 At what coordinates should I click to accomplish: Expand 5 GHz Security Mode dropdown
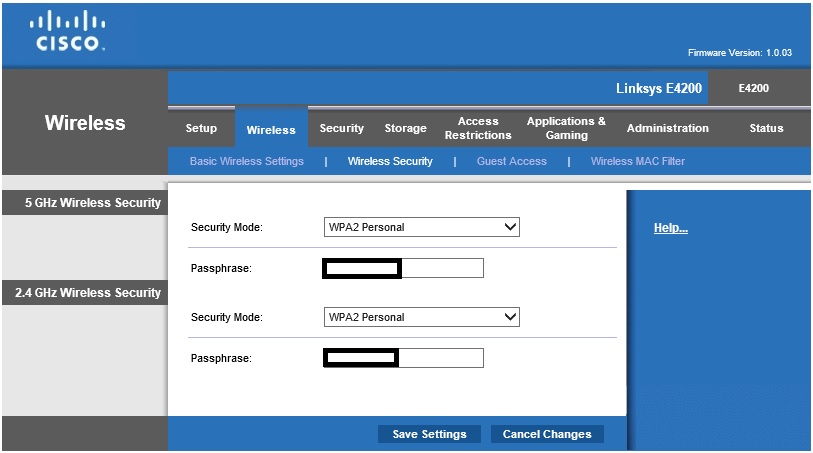pos(422,227)
